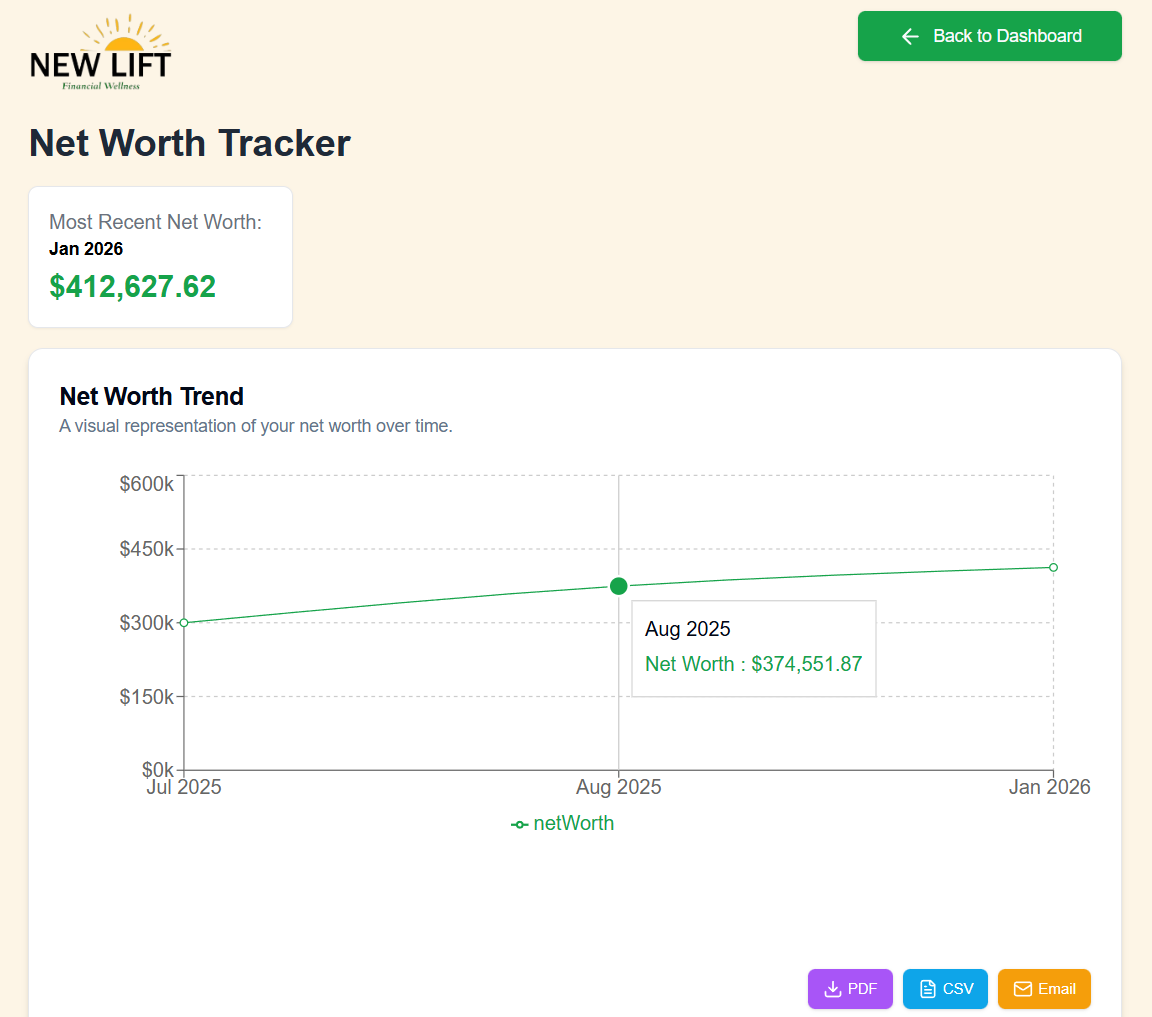Image resolution: width=1152 pixels, height=1017 pixels.
Task: Toggle the Jul 2025 starting data point
Action: [183, 622]
